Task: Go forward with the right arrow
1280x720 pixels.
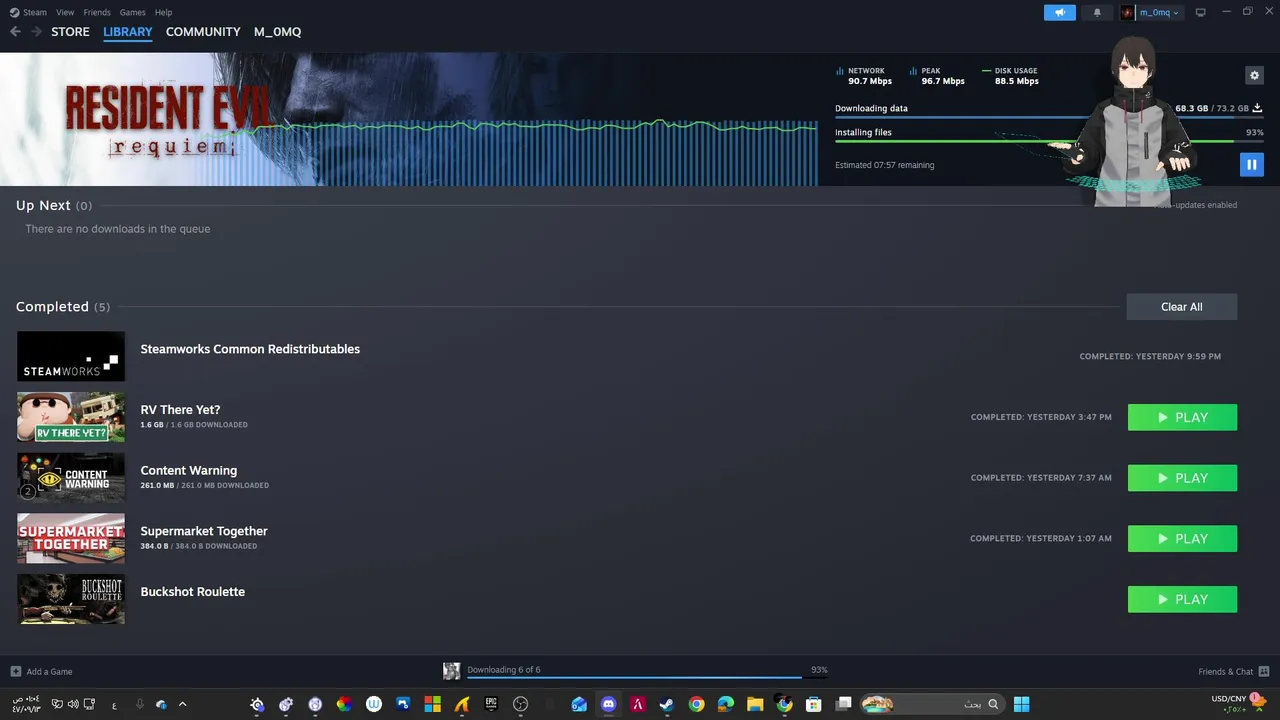Action: click(x=36, y=32)
